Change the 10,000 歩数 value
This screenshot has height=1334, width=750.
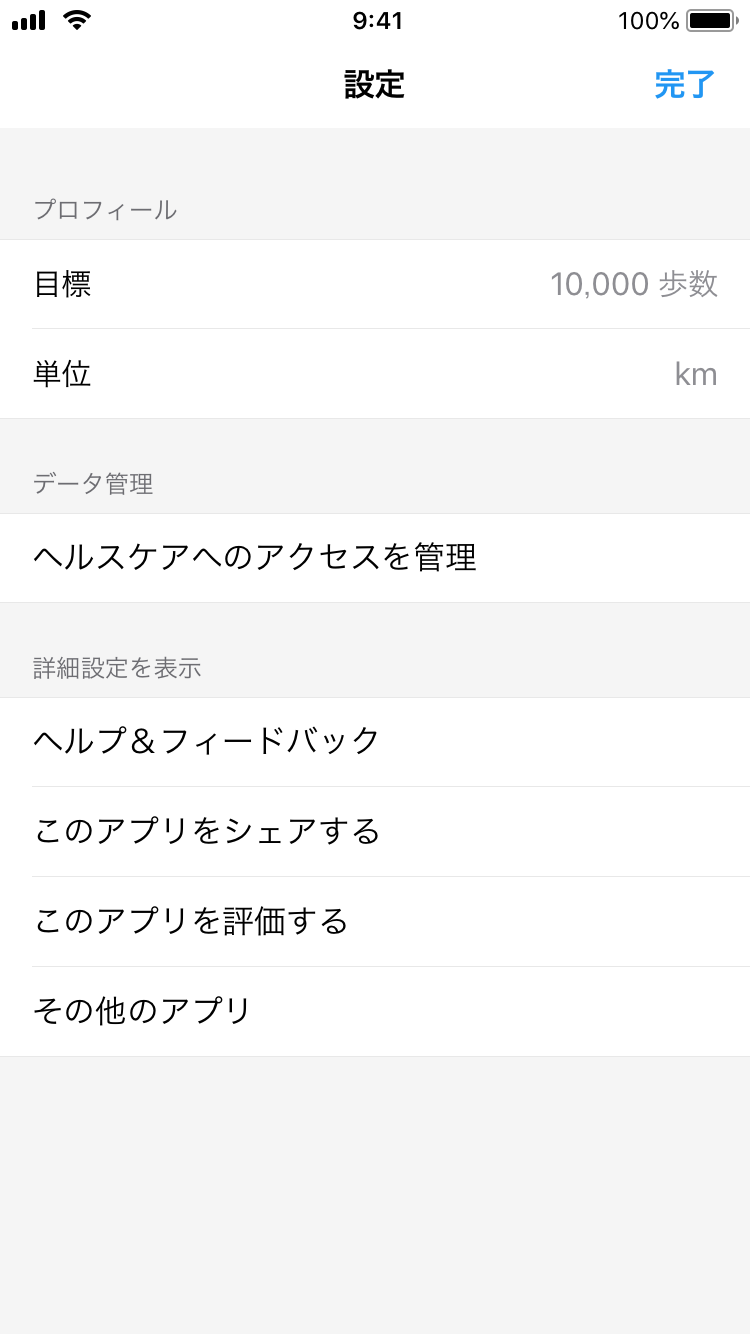point(633,284)
